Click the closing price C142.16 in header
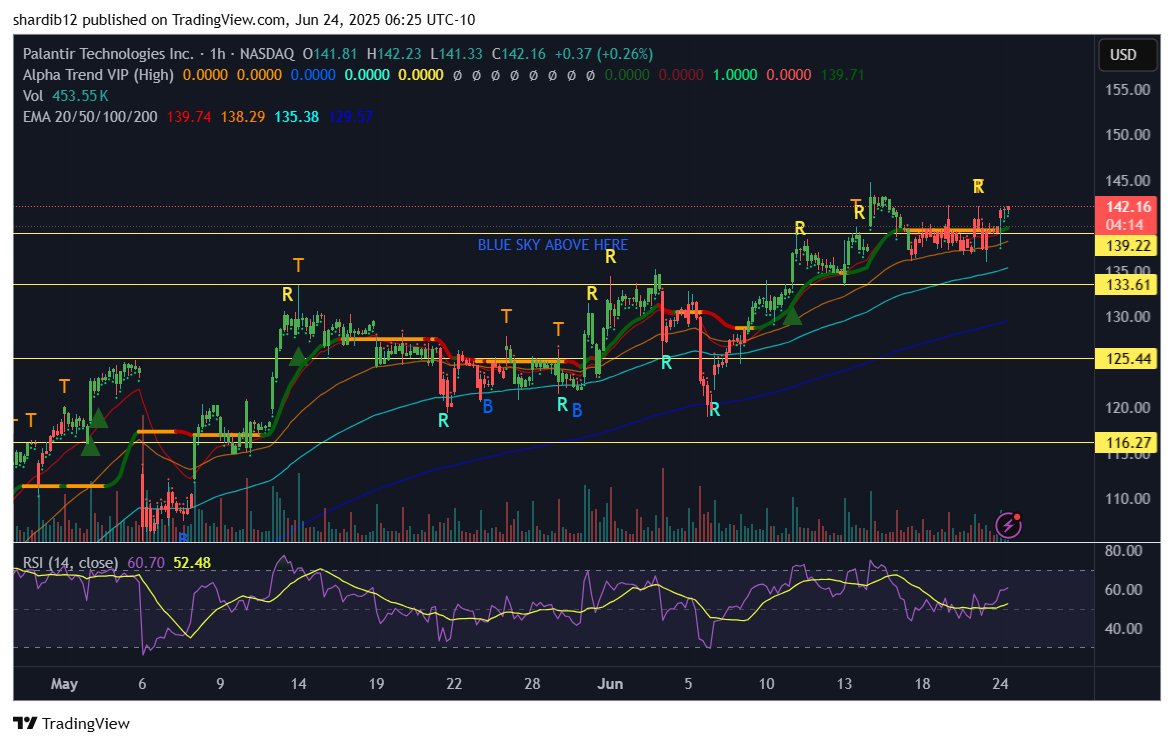Screen dimensions: 1174x745 pyautogui.click(x=519, y=54)
